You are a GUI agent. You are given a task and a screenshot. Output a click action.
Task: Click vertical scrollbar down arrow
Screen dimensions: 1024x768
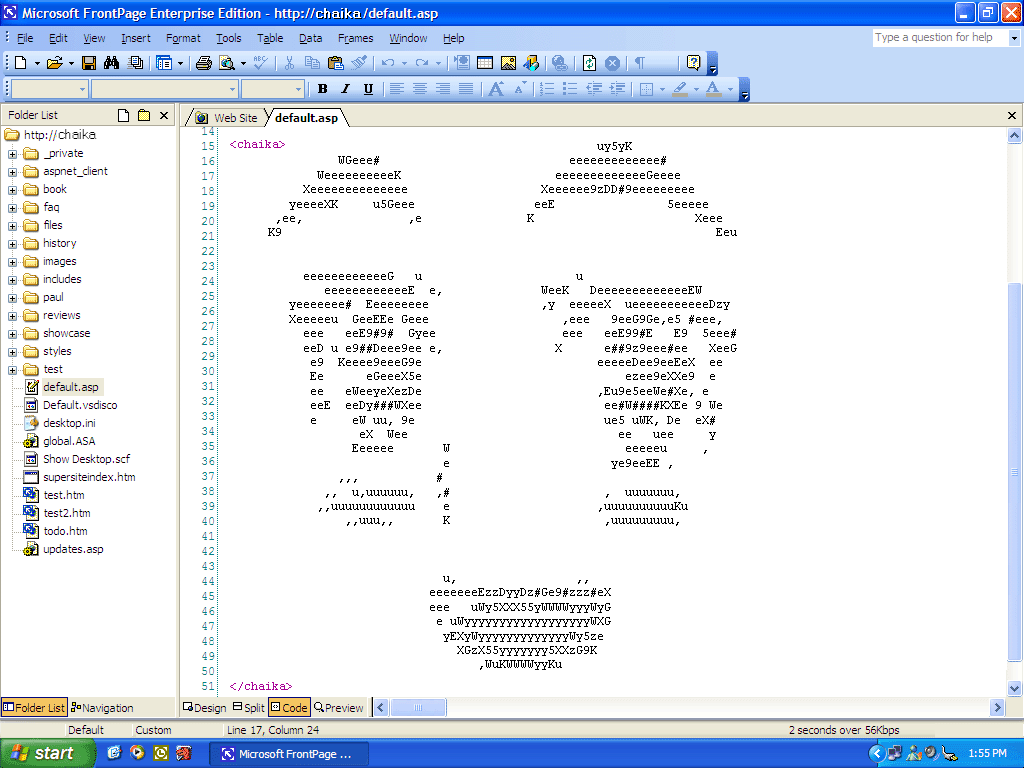pos(1014,688)
